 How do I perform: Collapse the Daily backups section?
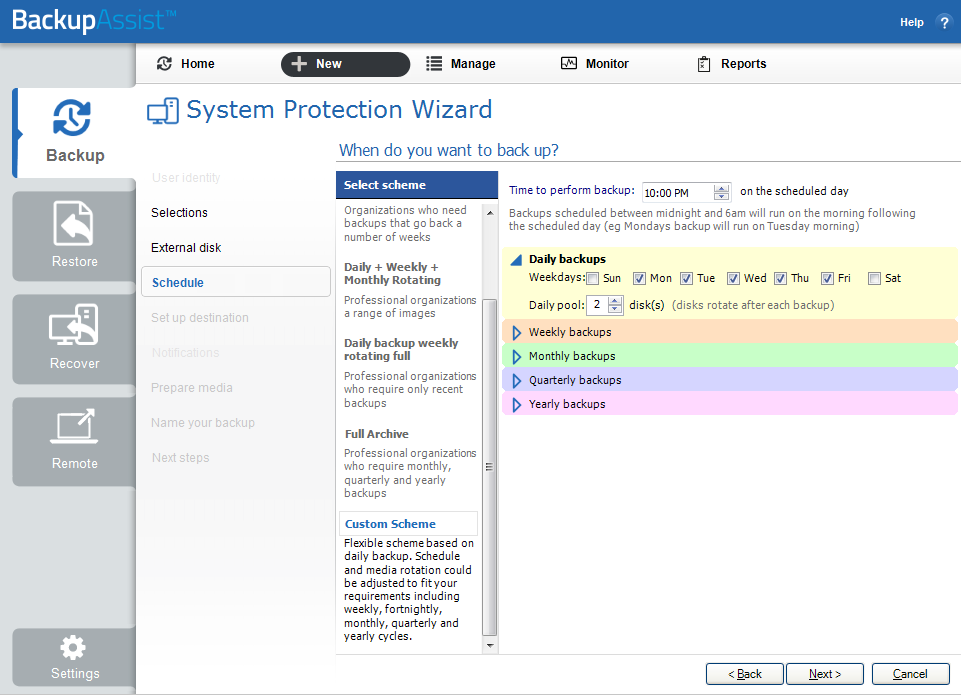coord(517,260)
